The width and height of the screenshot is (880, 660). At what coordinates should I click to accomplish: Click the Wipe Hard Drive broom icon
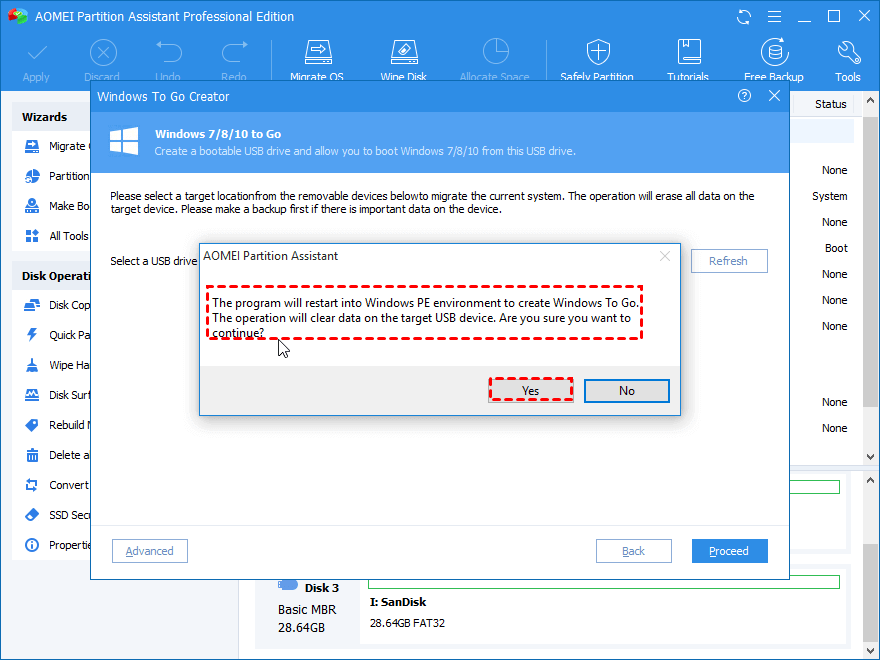tap(32, 365)
